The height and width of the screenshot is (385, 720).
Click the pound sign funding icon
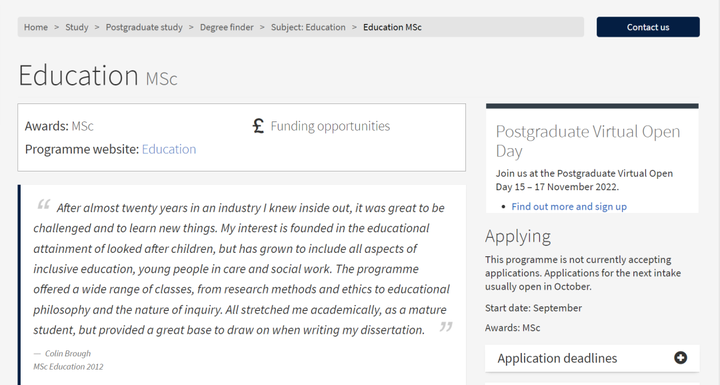pyautogui.click(x=259, y=126)
